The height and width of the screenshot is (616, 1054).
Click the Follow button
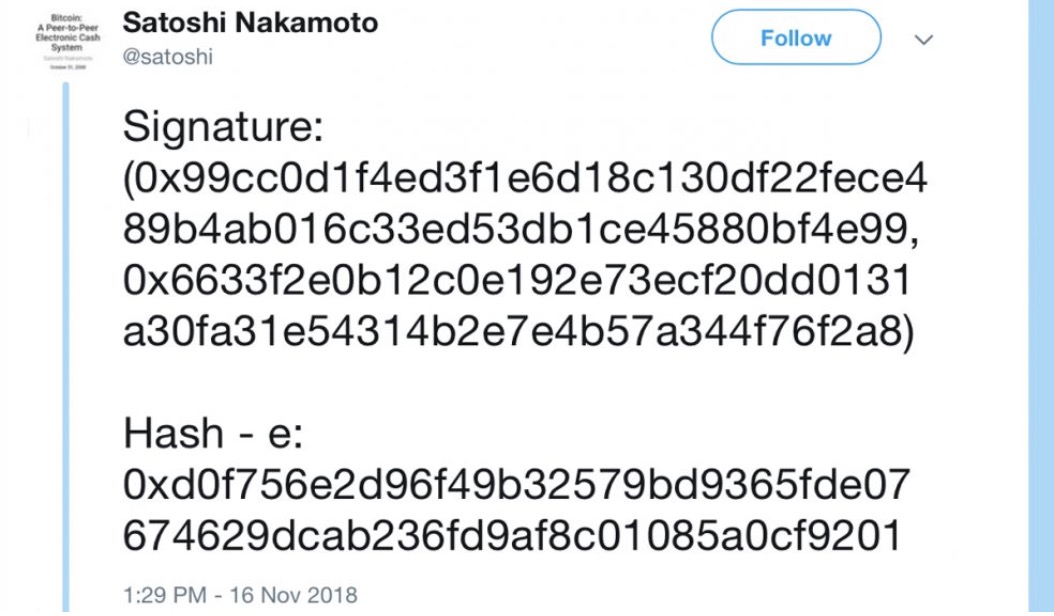[x=796, y=38]
